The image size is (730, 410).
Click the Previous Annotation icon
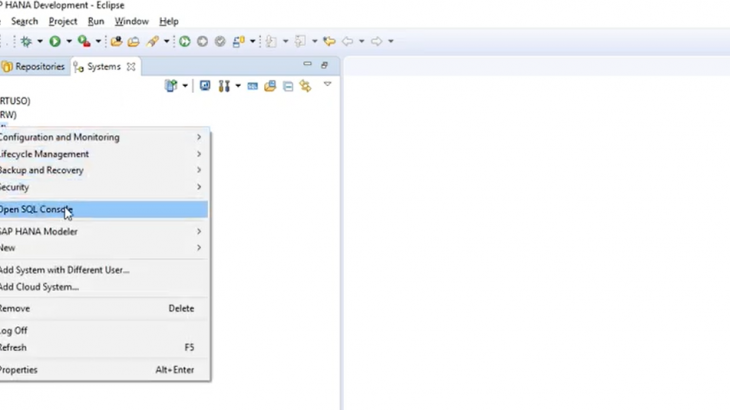coord(300,41)
